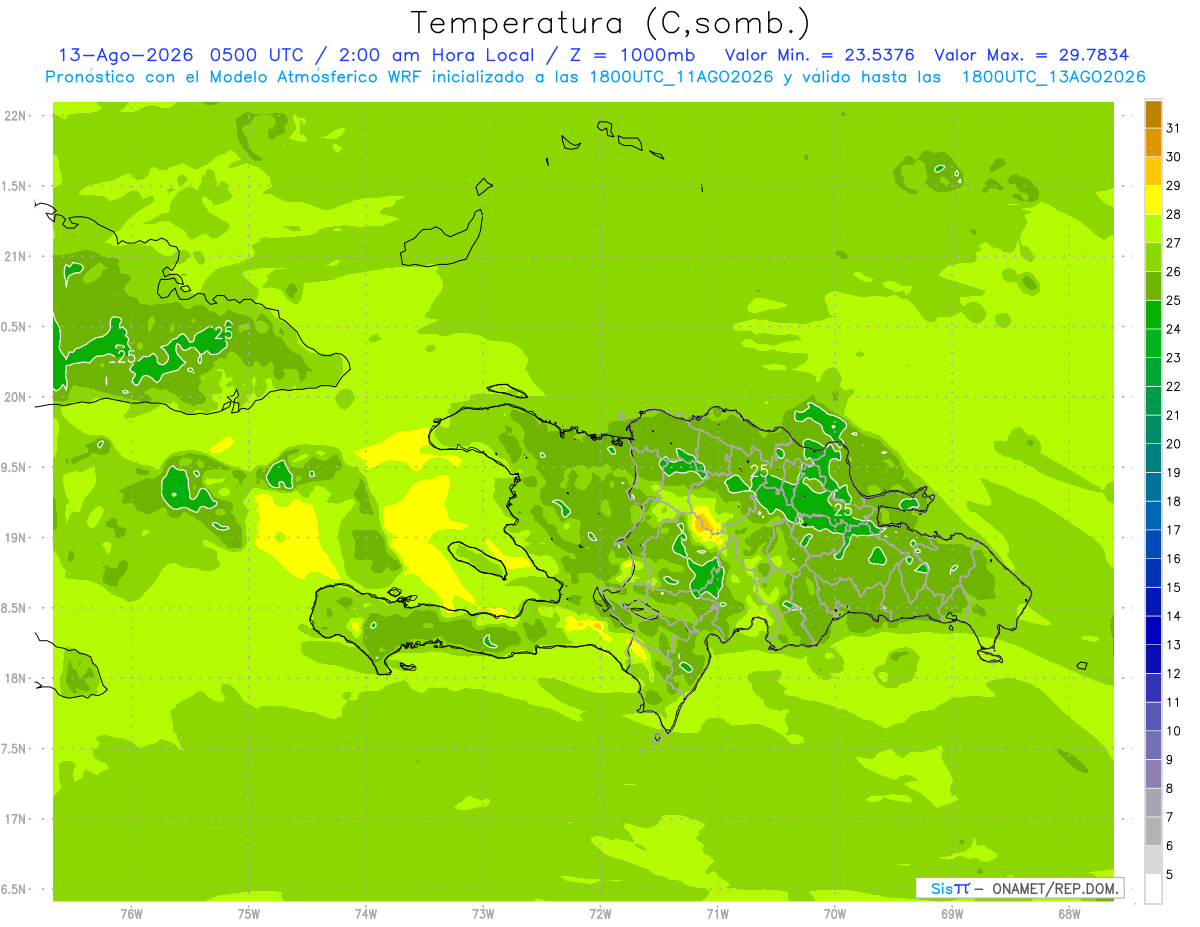The height and width of the screenshot is (927, 1200).
Task: Click dark orange swatch above 31 on scale
Action: pos(1153,114)
